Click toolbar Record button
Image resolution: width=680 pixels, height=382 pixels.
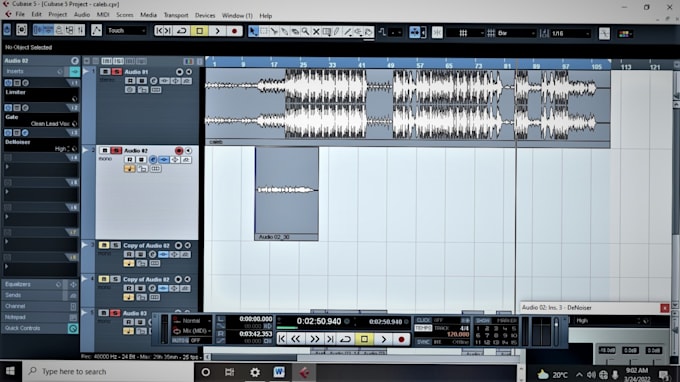235,31
